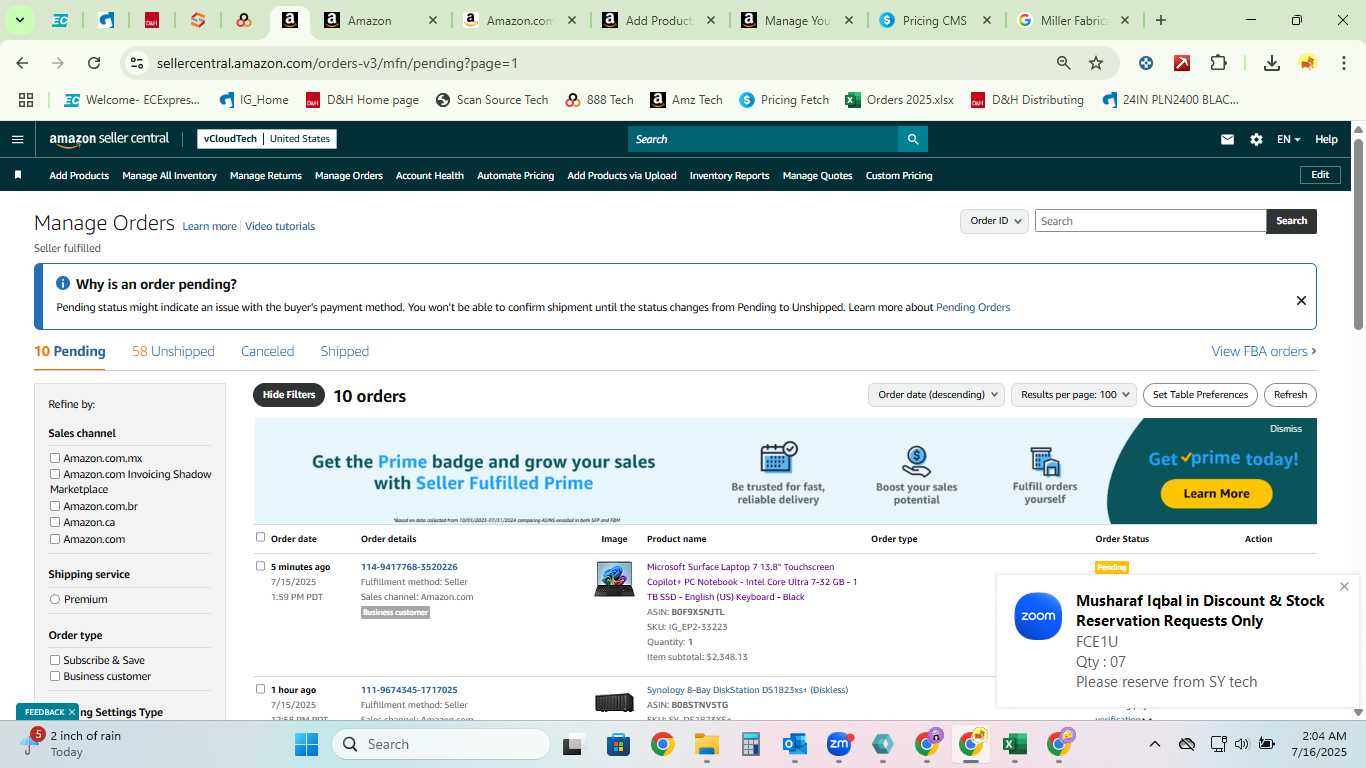Viewport: 1366px width, 768px height.
Task: Switch to the 10 Pending tab
Action: (x=70, y=351)
